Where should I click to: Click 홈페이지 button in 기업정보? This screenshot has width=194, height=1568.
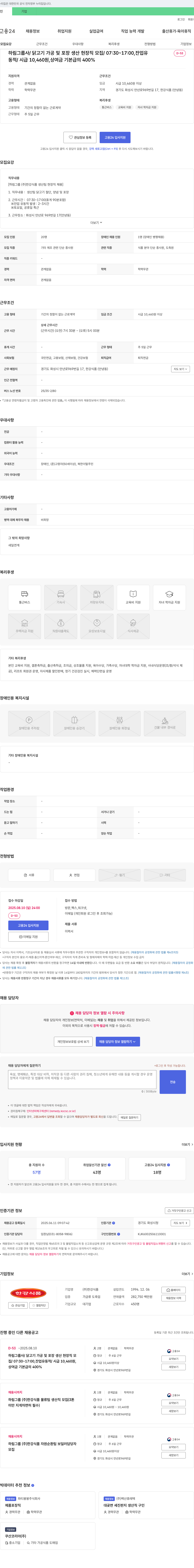pyautogui.click(x=173, y=1290)
